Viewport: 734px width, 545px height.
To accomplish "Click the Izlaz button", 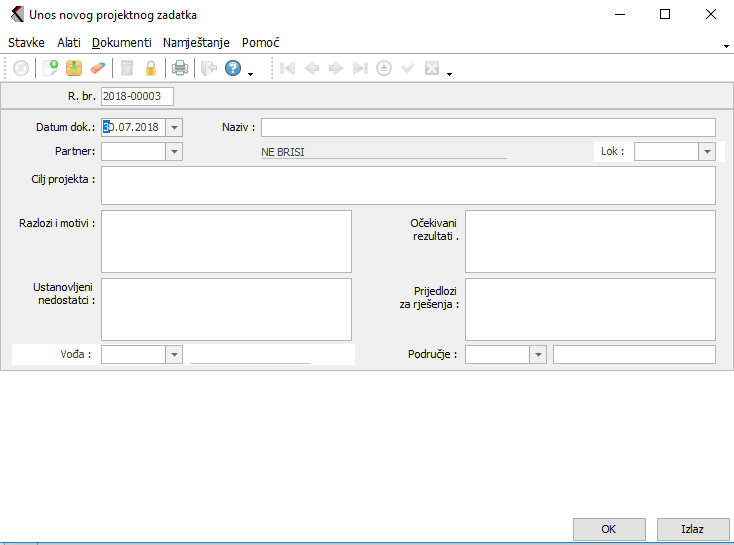I will point(693,529).
